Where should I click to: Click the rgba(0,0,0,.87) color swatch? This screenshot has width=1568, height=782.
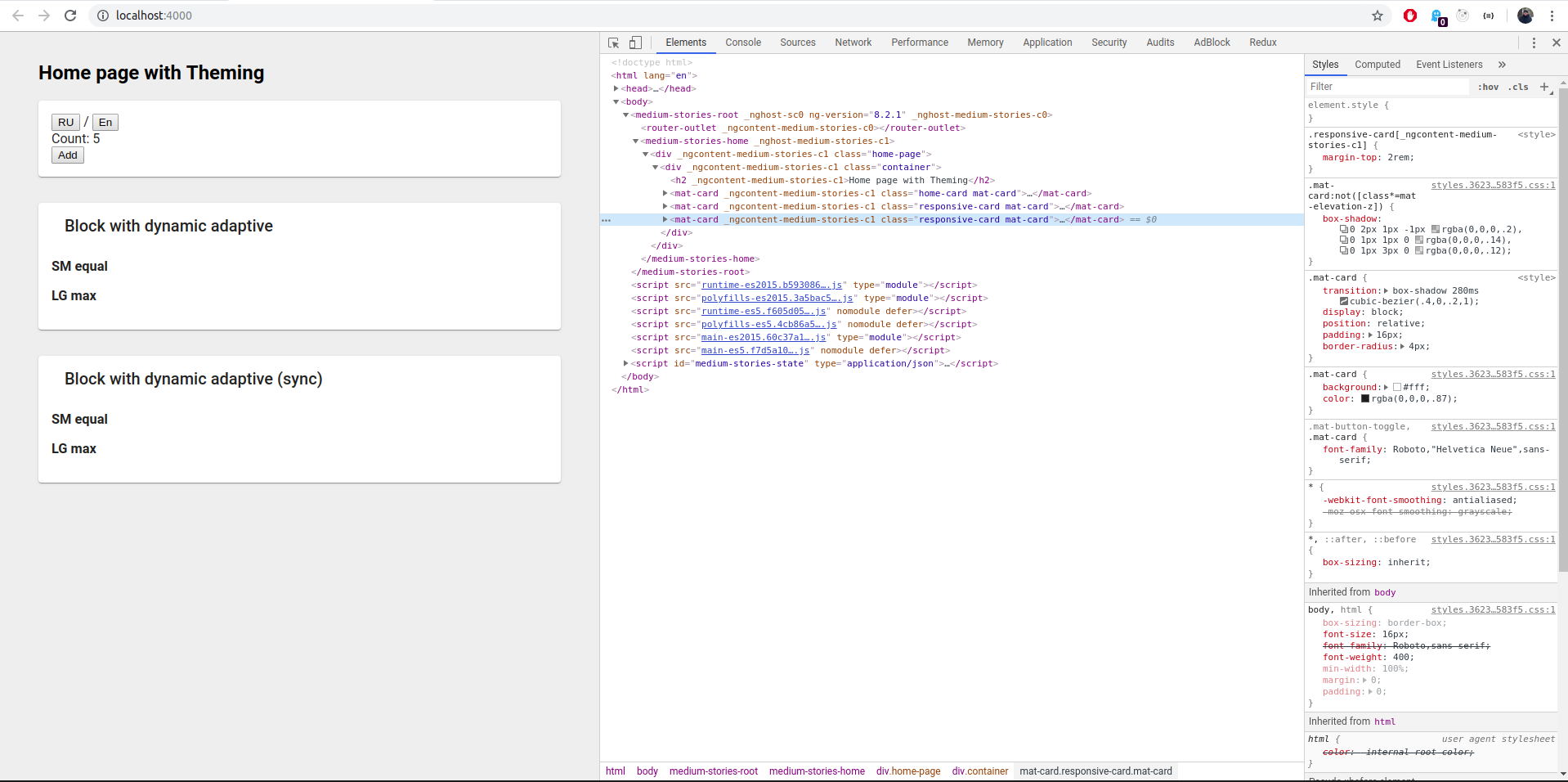coord(1365,399)
